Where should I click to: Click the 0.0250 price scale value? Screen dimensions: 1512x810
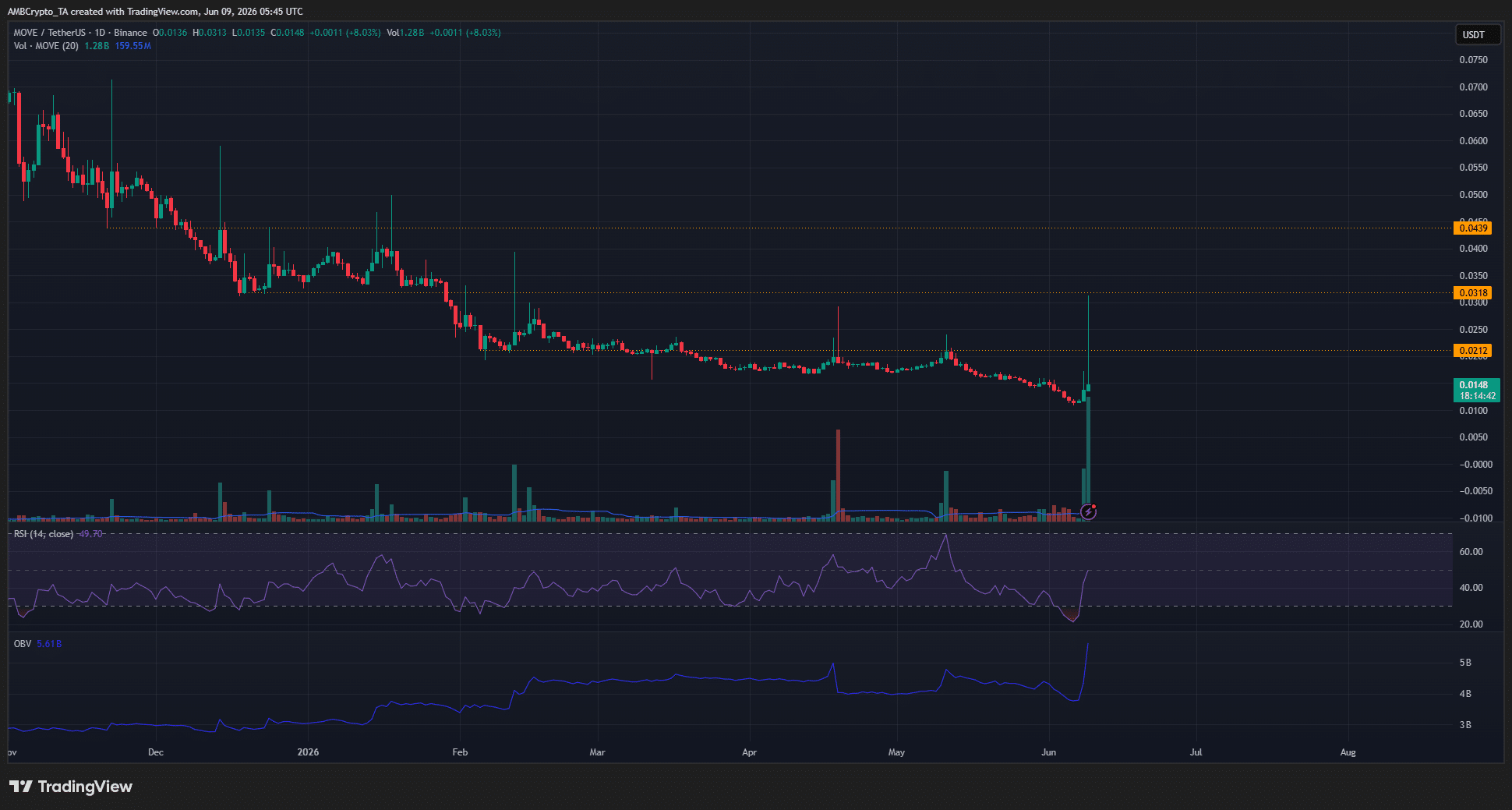click(1473, 330)
